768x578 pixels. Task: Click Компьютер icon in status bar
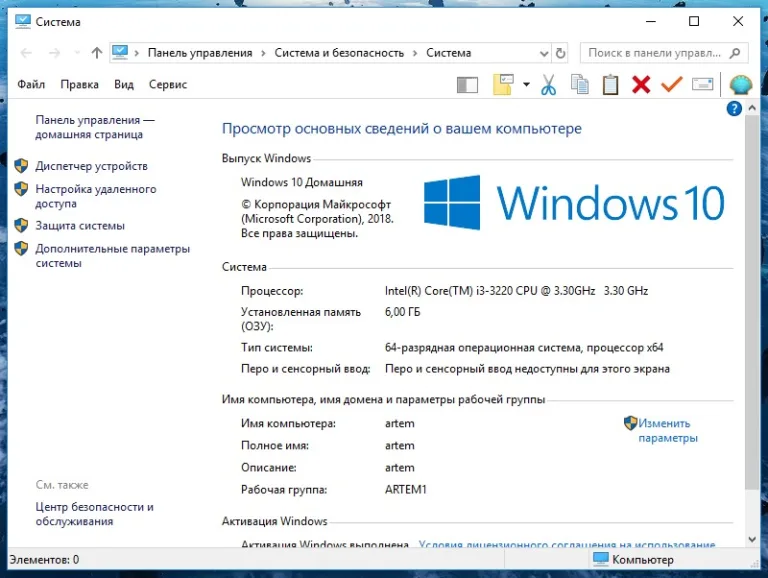point(600,559)
